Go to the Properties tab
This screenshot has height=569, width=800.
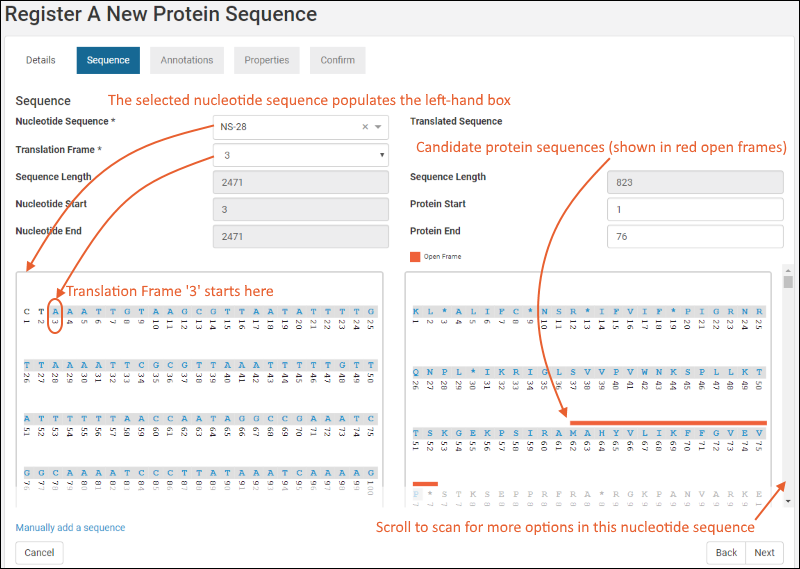pos(267,60)
